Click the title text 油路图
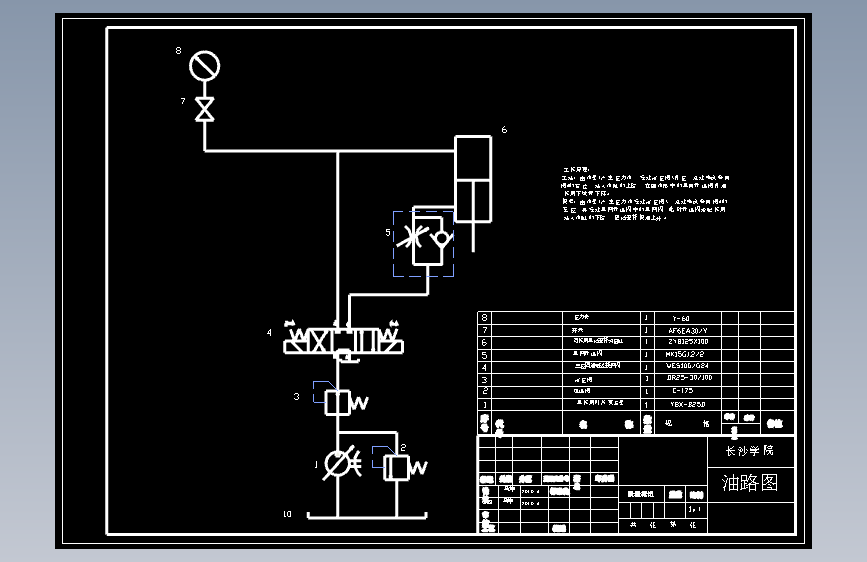Image resolution: width=867 pixels, height=562 pixels. [749, 483]
